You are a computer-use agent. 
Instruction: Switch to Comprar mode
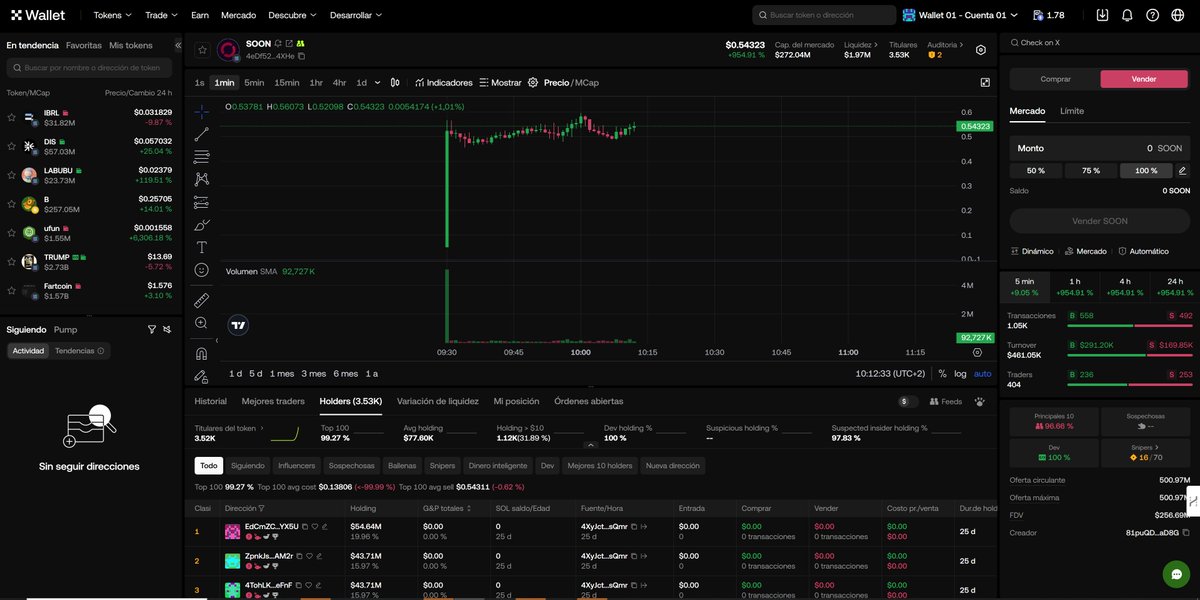tap(1055, 79)
